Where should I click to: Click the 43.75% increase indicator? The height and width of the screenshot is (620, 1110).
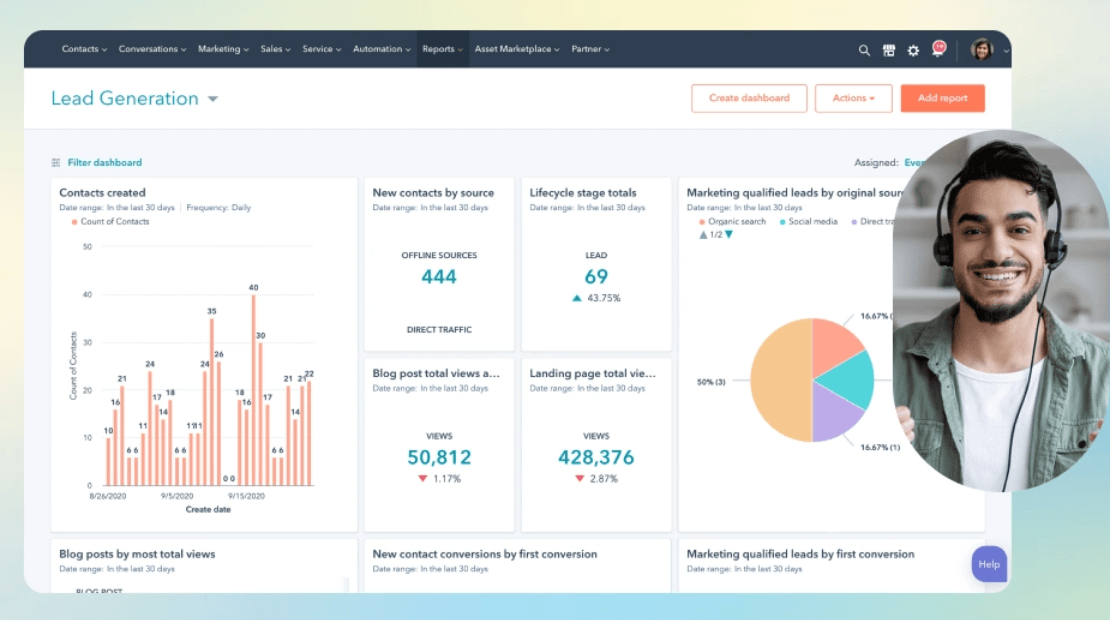point(596,298)
